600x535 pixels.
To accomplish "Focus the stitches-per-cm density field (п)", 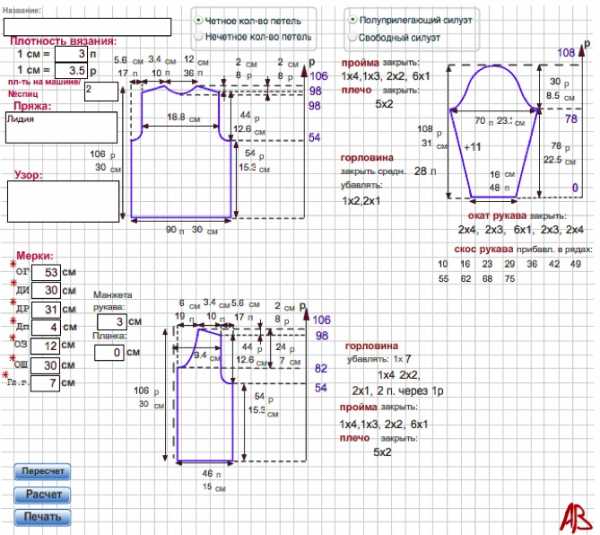I will point(74,55).
